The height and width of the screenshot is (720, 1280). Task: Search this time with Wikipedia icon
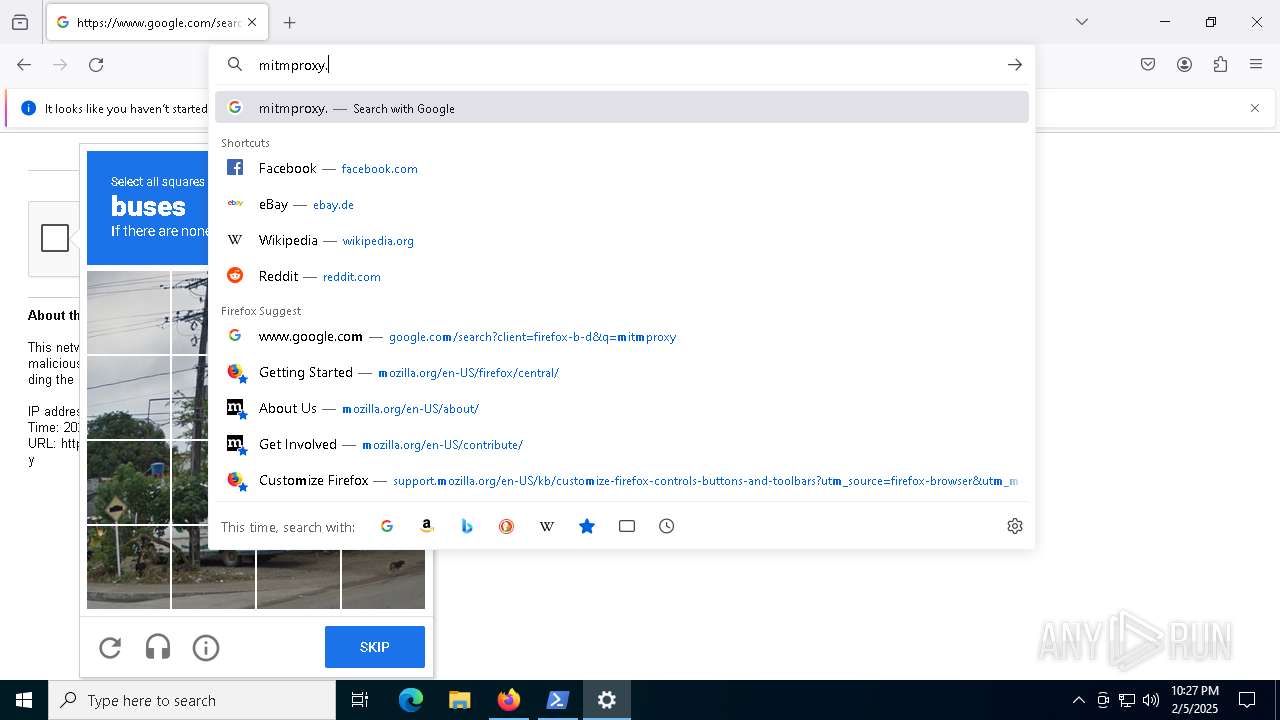click(547, 526)
